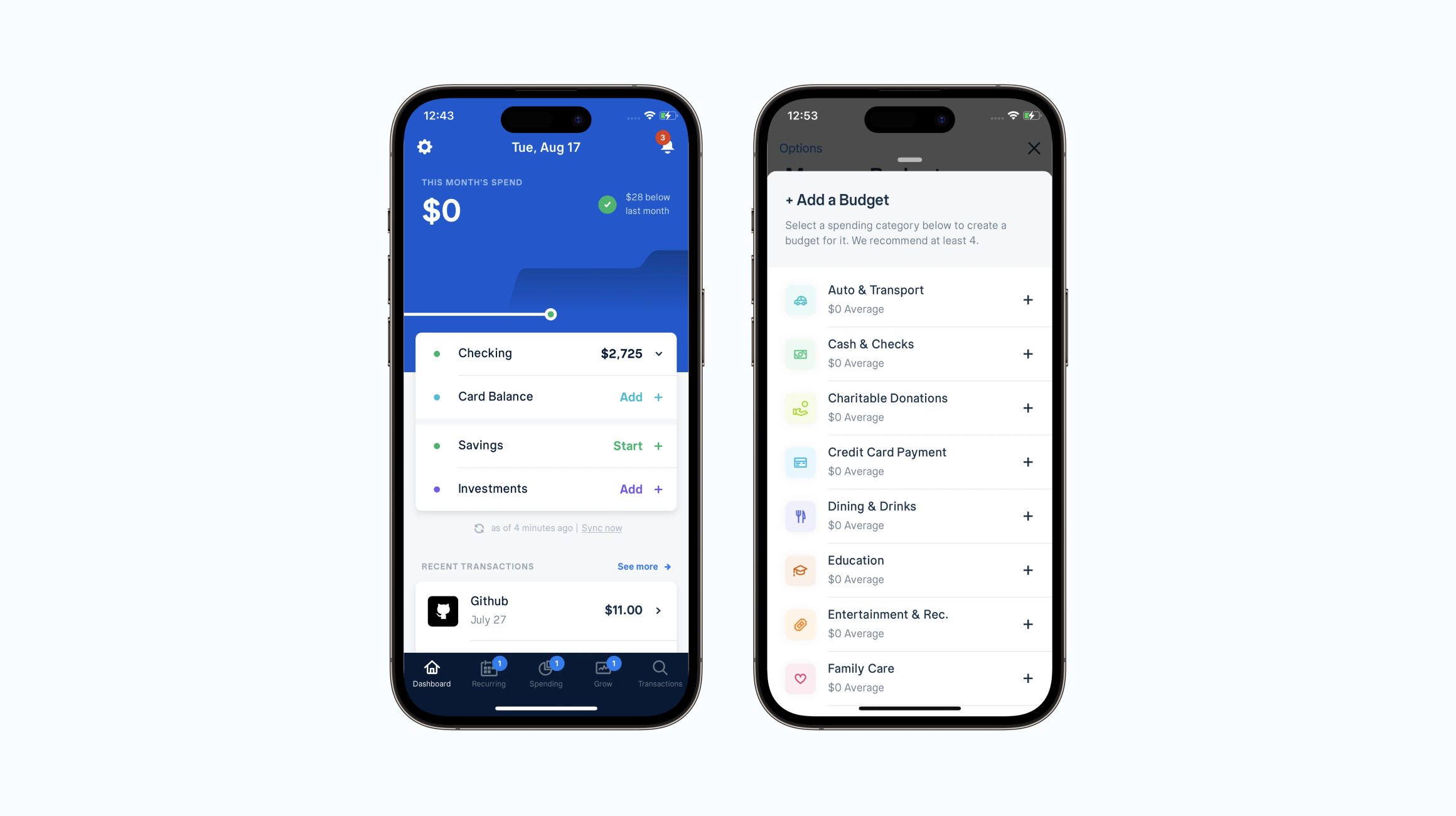Viewport: 1456px width, 816px height.
Task: Tap the Dashboard home icon
Action: pyautogui.click(x=433, y=668)
